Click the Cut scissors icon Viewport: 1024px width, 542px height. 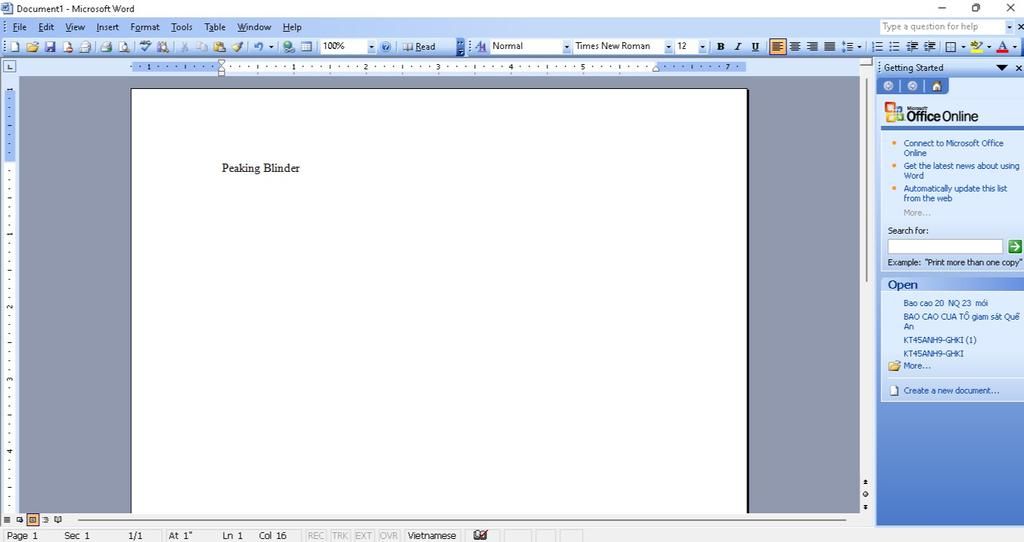(184, 46)
